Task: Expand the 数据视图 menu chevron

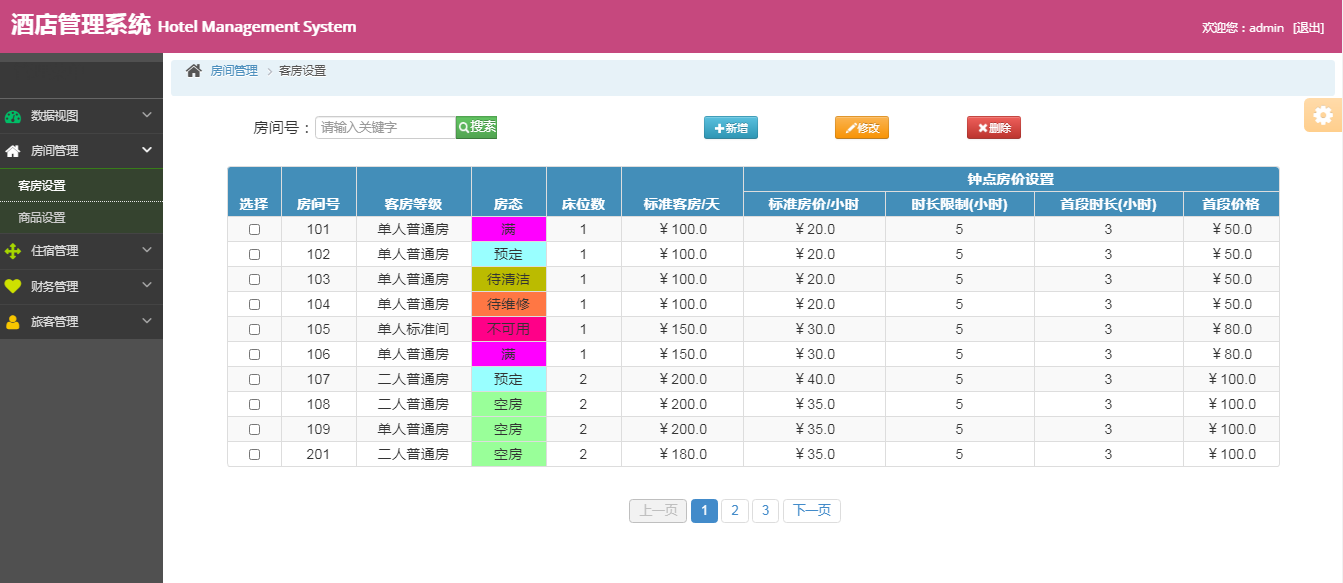Action: point(147,115)
